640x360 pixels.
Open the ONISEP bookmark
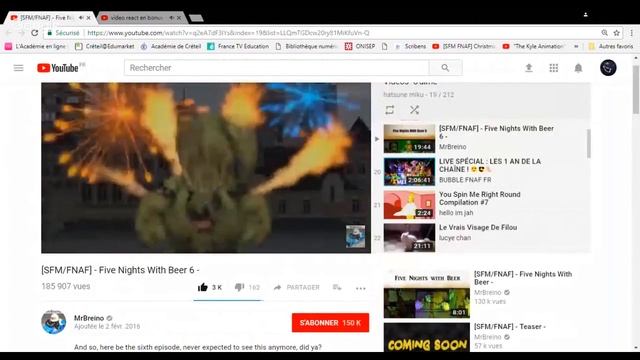click(360, 47)
